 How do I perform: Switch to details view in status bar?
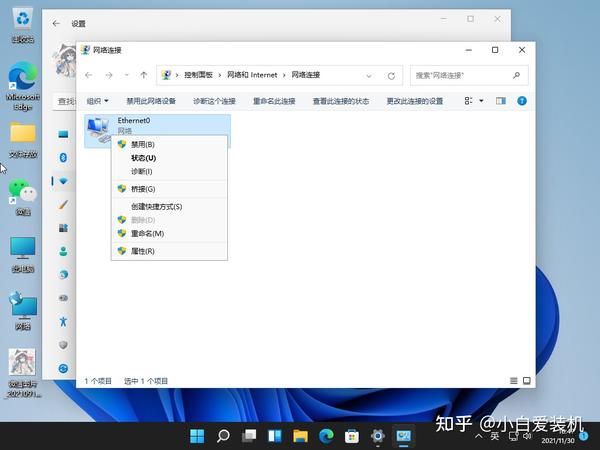pyautogui.click(x=514, y=381)
